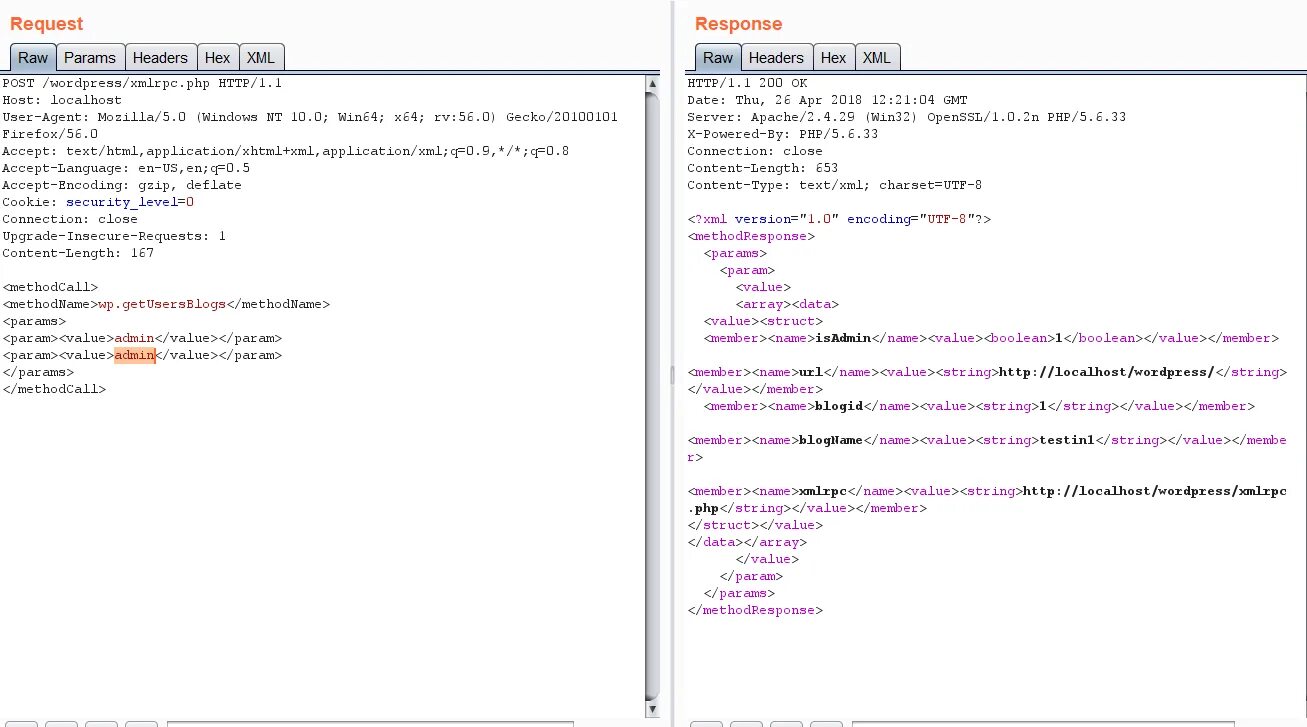Image resolution: width=1307 pixels, height=727 pixels.
Task: Click the Request pane vertical scrollbar thumb
Action: point(653,396)
